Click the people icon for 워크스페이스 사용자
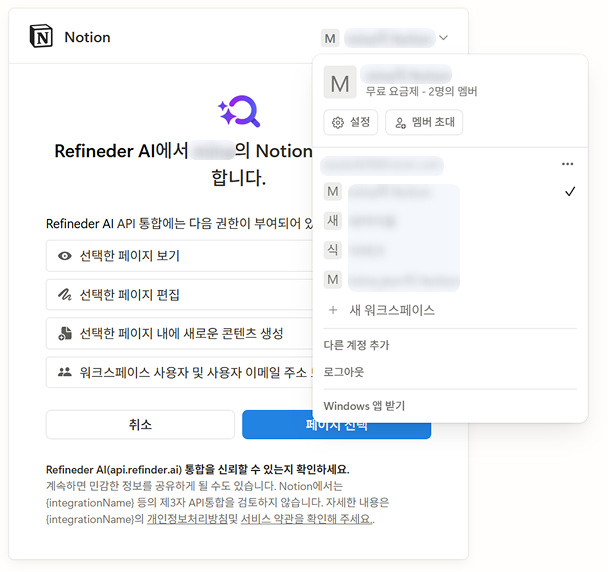 pos(65,372)
